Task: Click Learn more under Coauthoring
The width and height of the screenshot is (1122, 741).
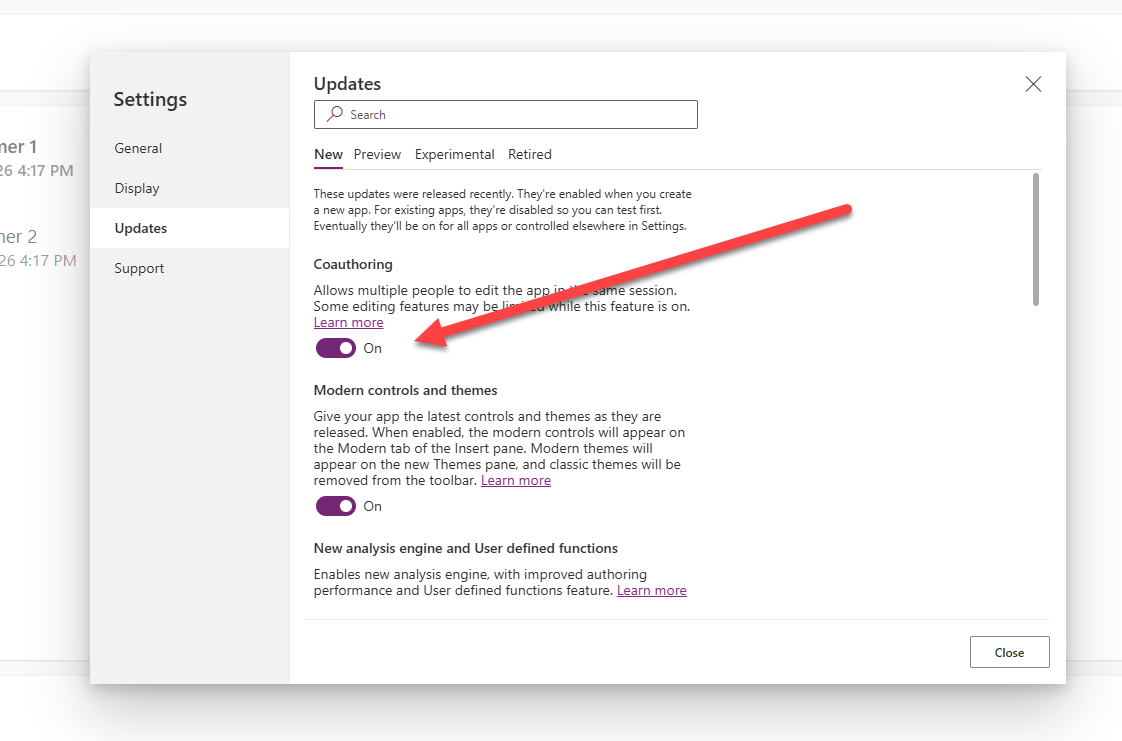Action: point(348,322)
